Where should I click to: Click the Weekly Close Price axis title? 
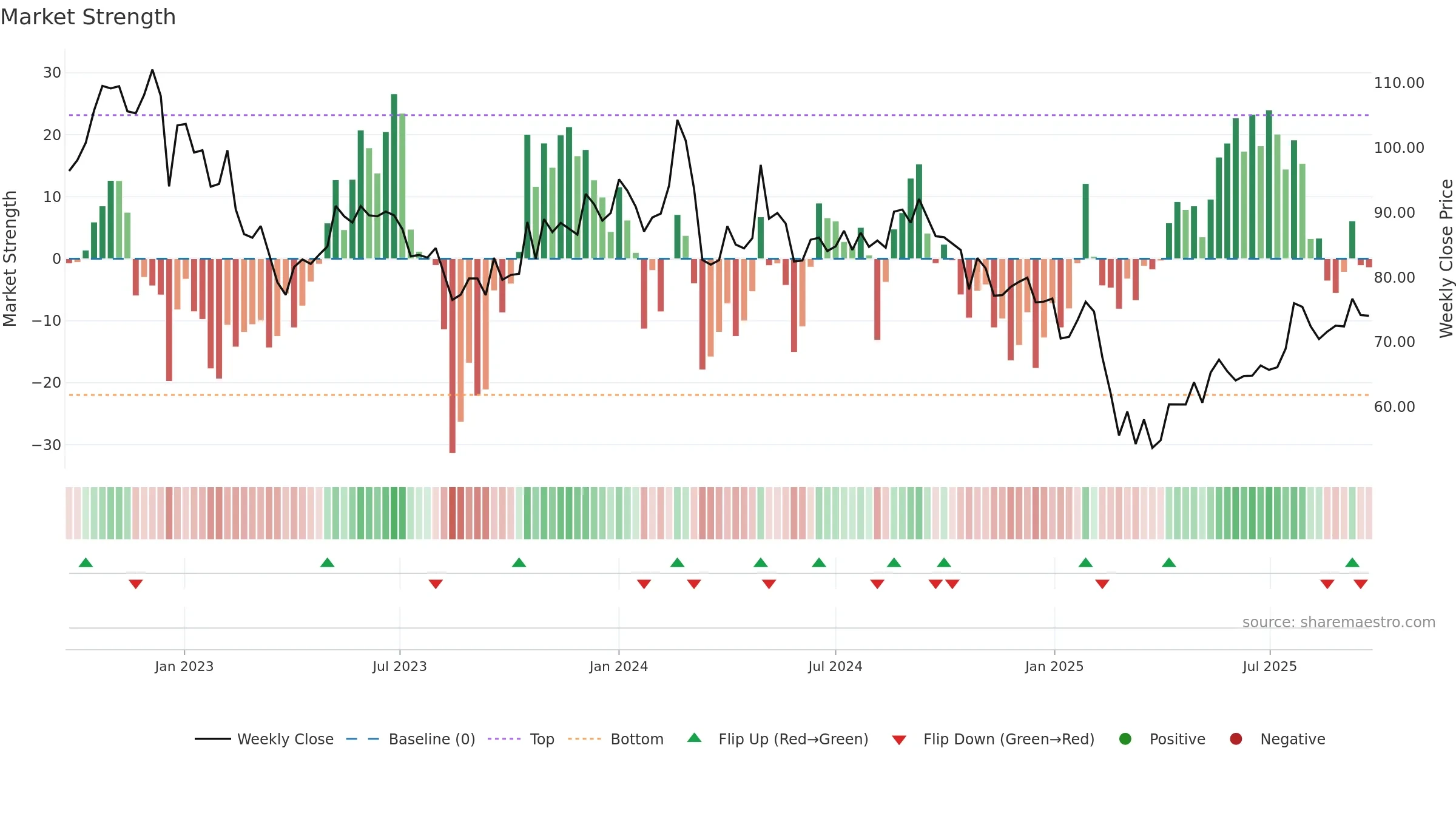pos(1446,258)
